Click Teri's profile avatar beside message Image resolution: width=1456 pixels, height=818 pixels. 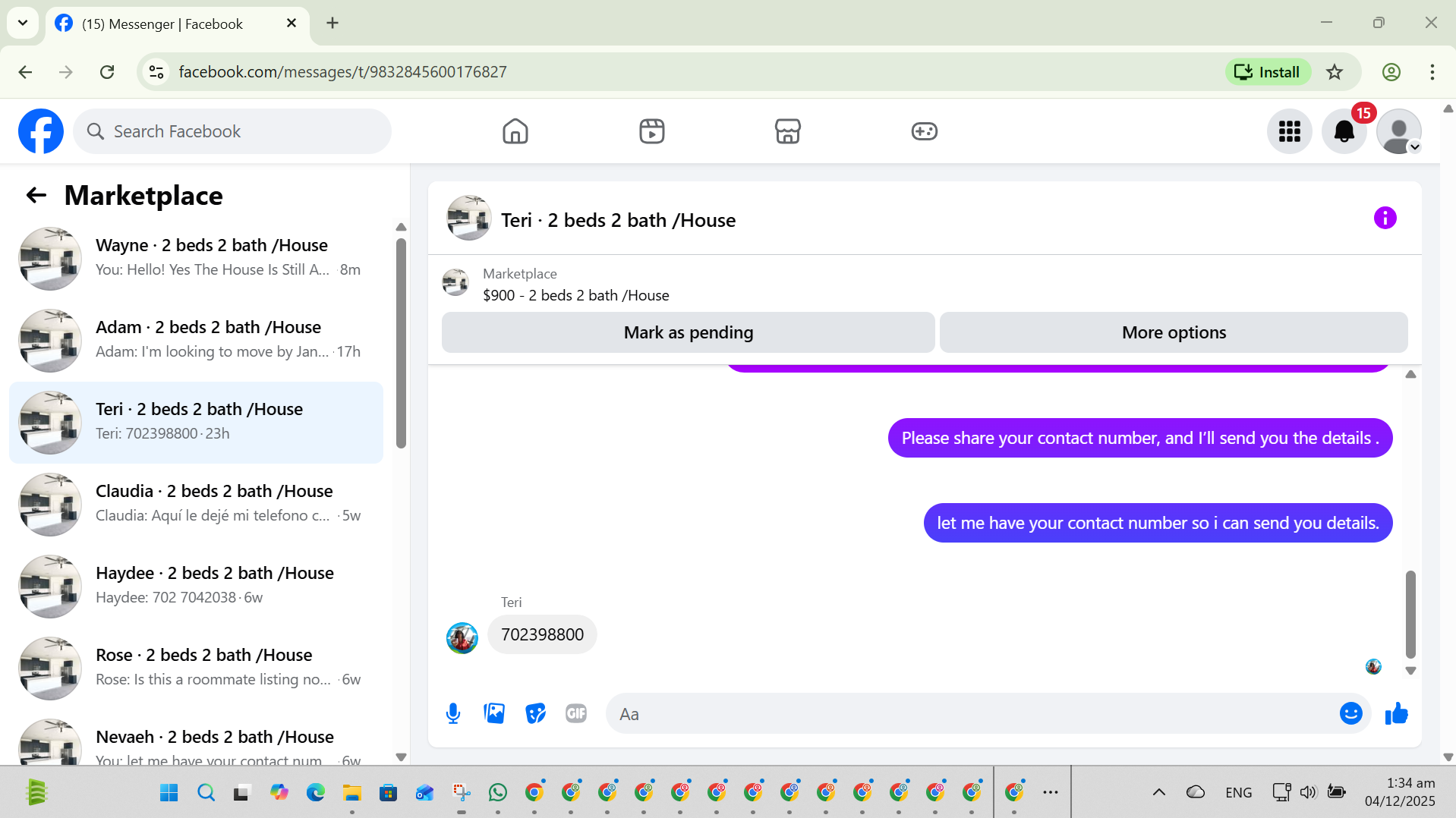point(462,638)
